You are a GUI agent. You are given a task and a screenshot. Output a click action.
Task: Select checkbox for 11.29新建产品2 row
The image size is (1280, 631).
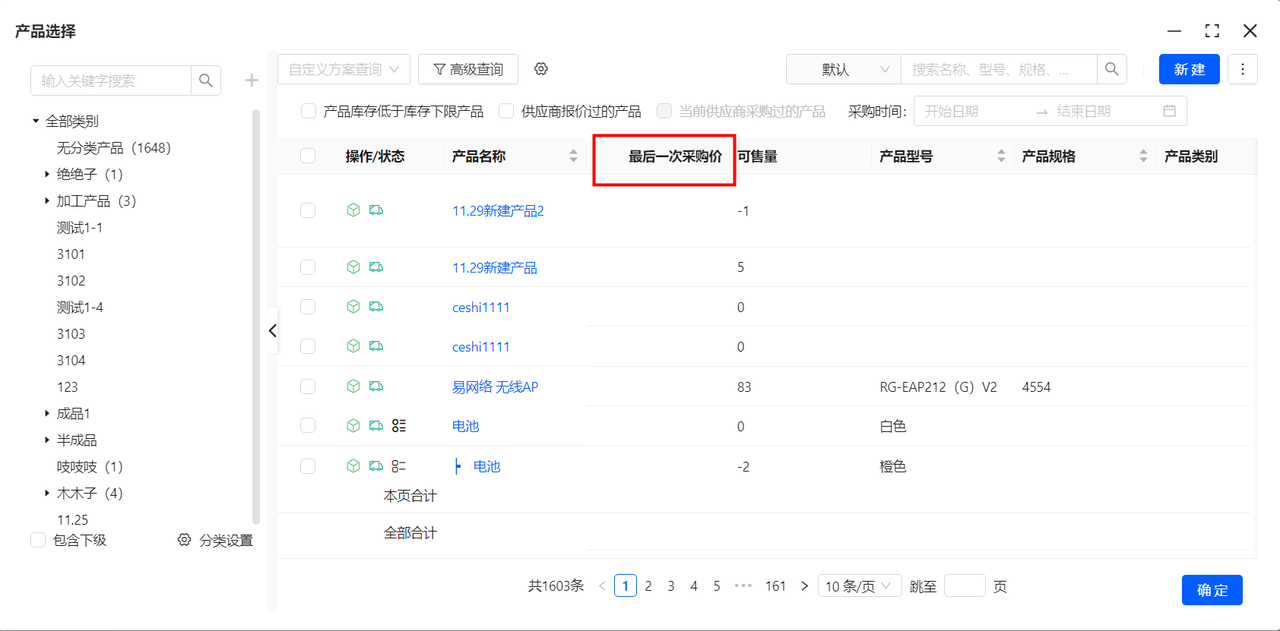tap(308, 210)
